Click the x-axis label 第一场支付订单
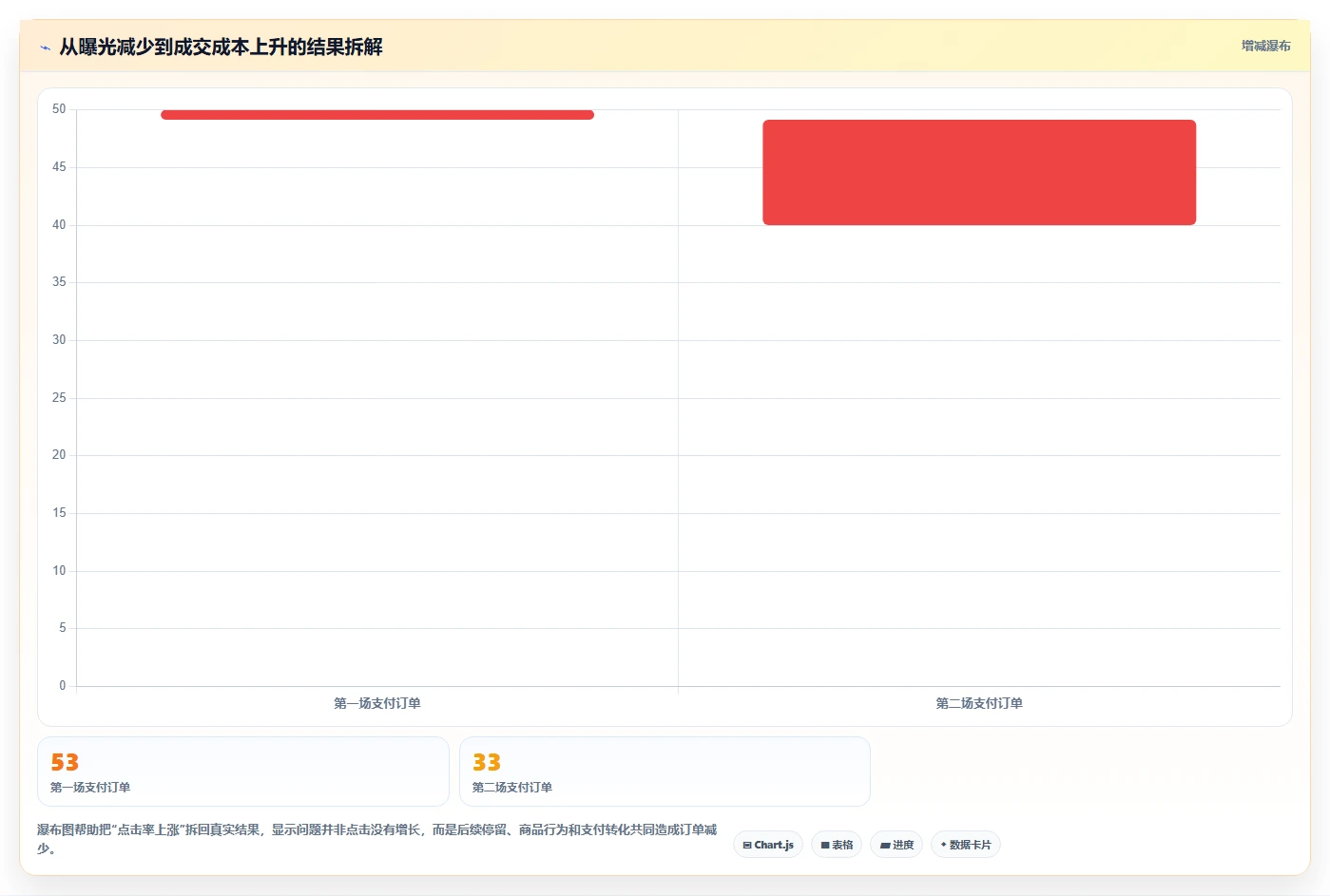 [x=377, y=703]
